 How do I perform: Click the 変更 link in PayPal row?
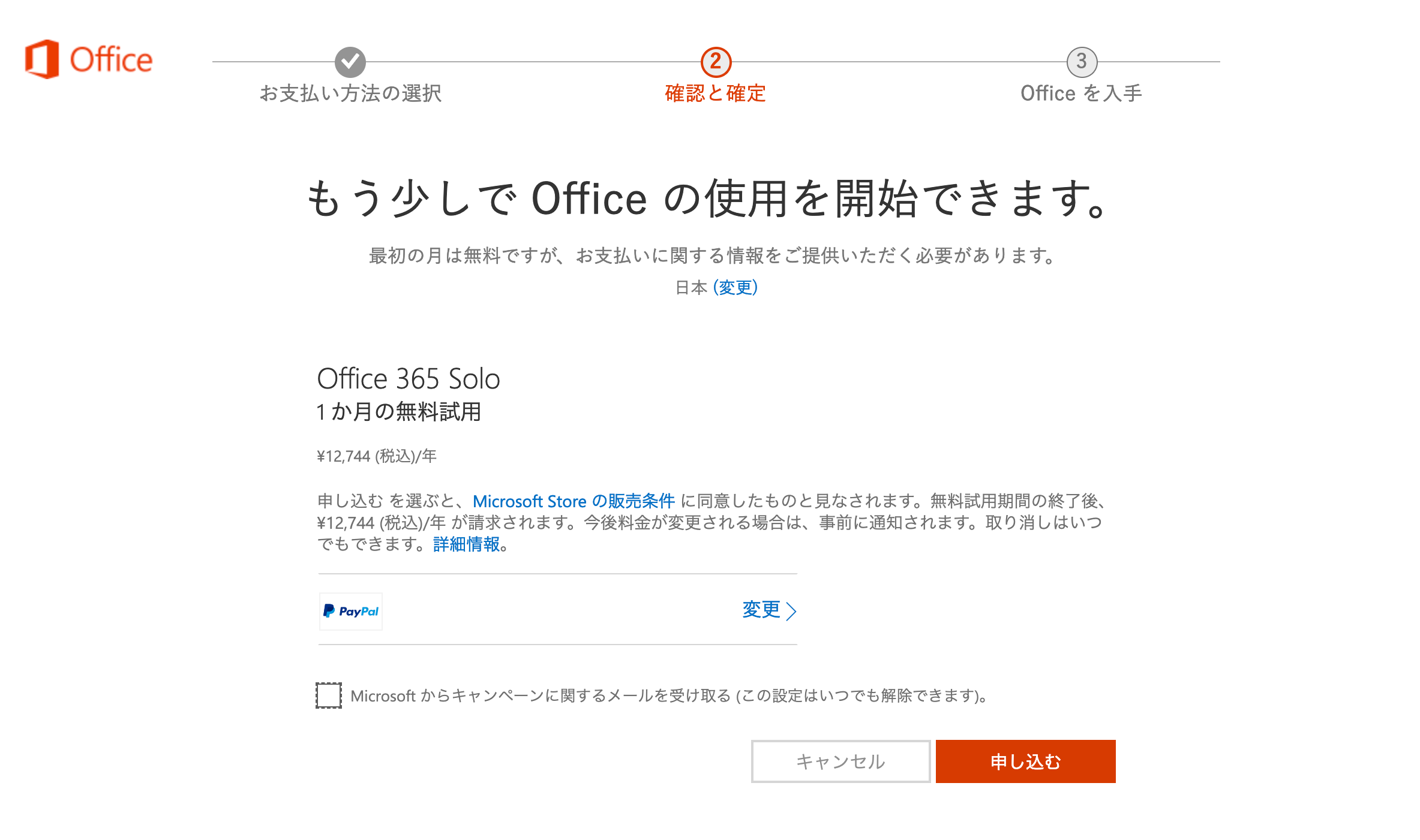[x=761, y=610]
